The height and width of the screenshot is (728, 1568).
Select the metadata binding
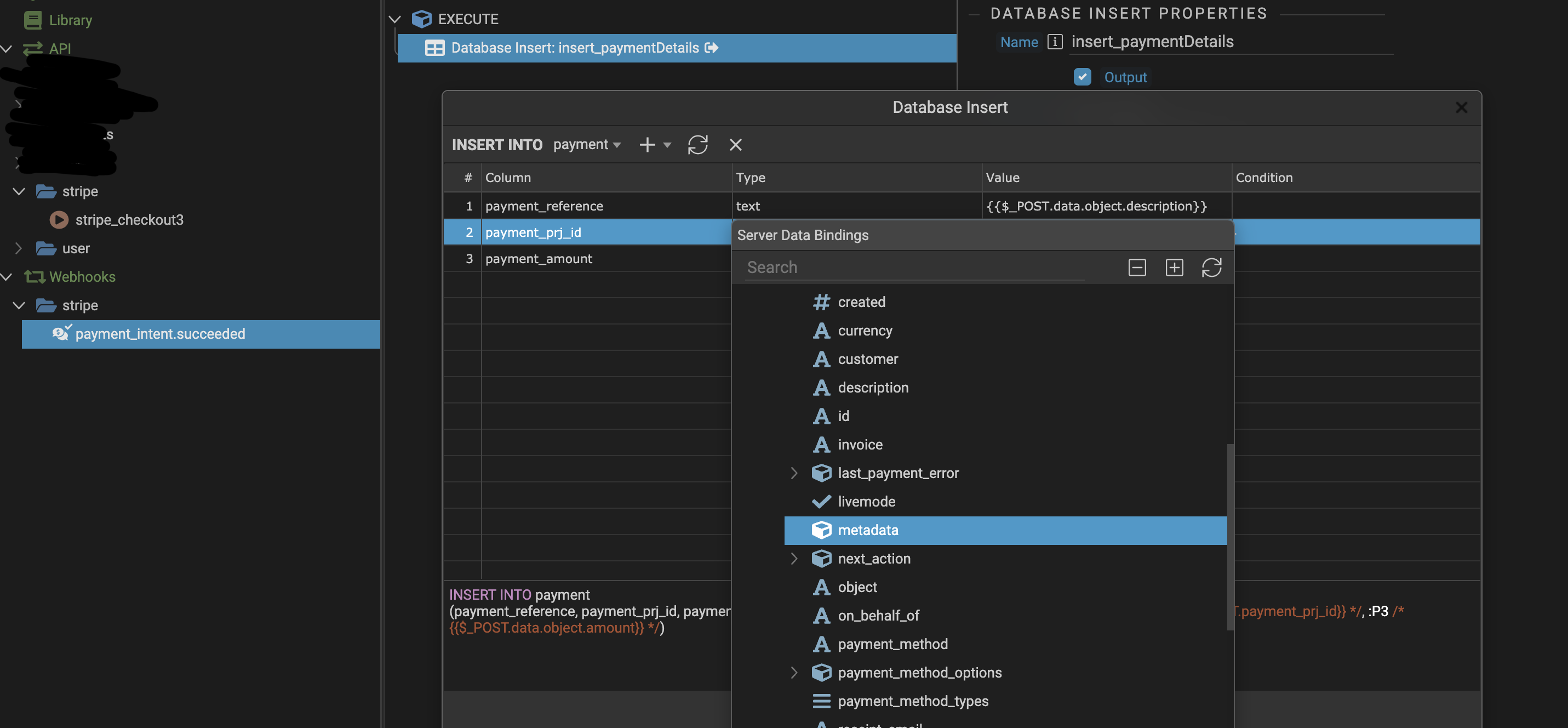point(1005,530)
